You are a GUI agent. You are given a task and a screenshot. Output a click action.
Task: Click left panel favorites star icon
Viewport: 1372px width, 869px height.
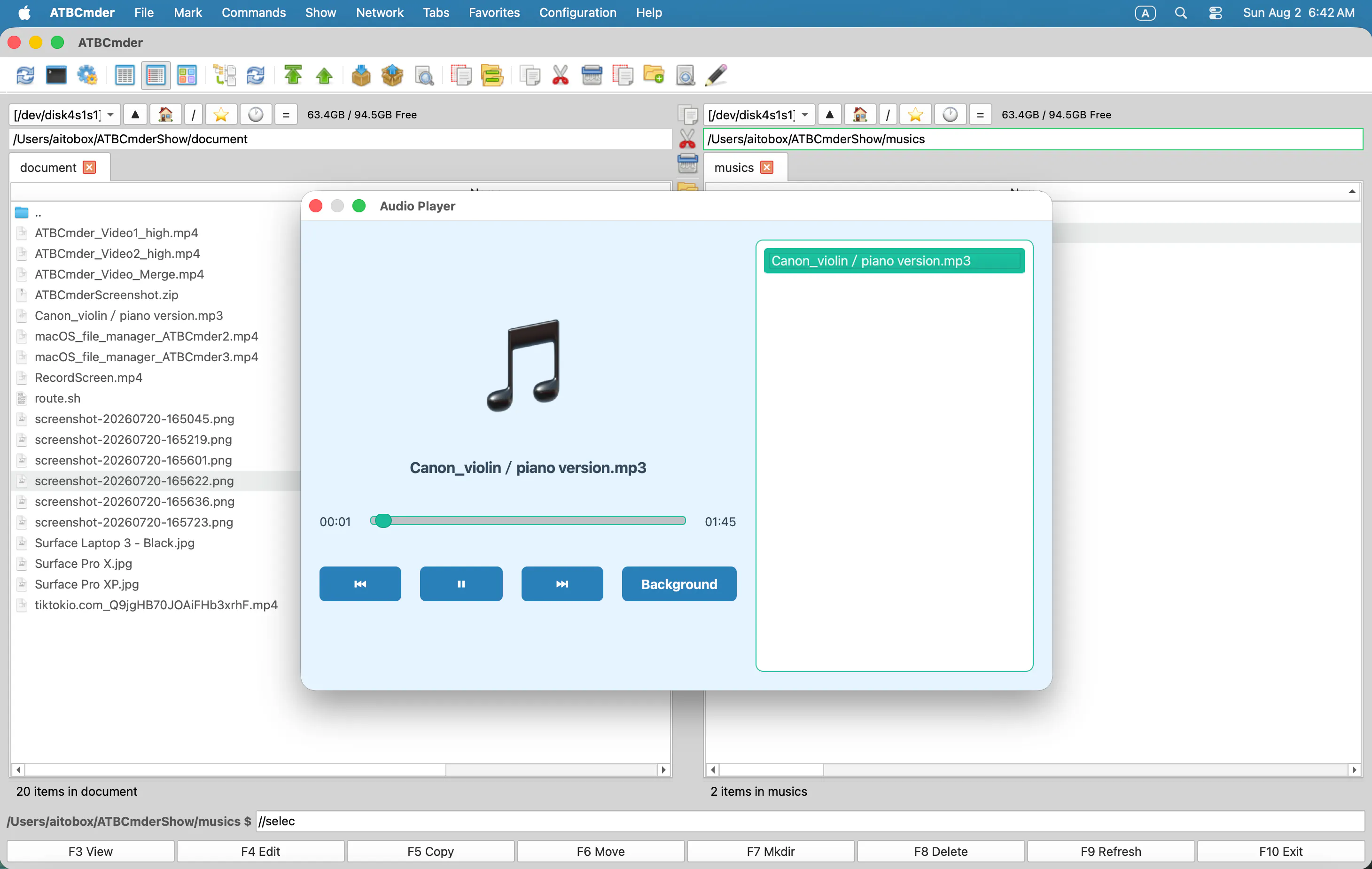click(x=221, y=115)
